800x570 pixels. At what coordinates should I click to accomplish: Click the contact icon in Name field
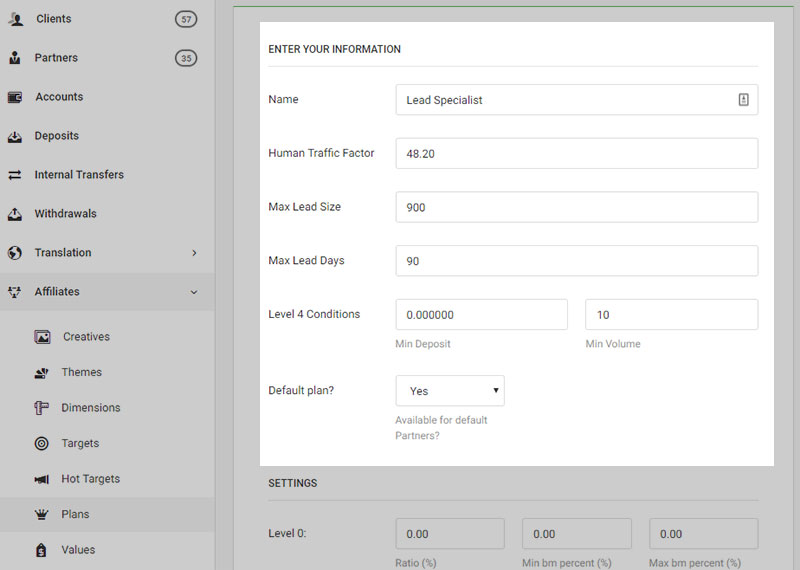click(743, 100)
